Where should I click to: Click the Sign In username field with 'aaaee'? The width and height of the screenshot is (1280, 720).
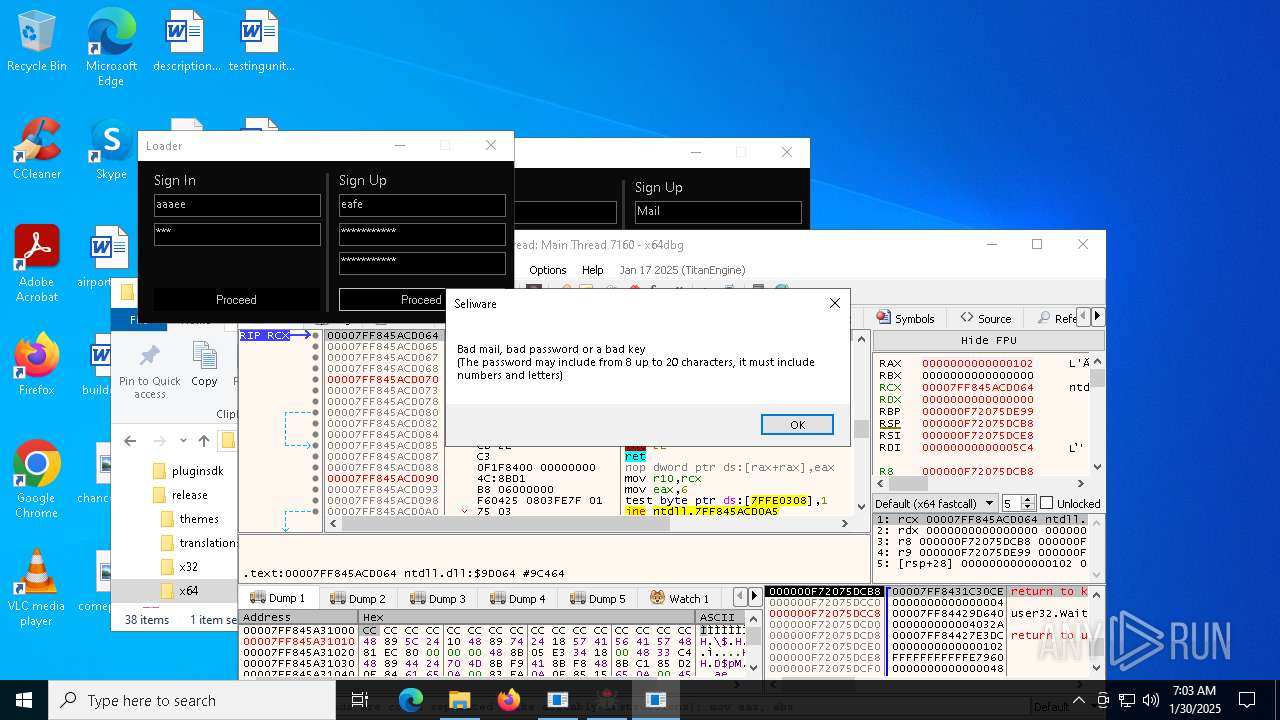[x=237, y=205]
